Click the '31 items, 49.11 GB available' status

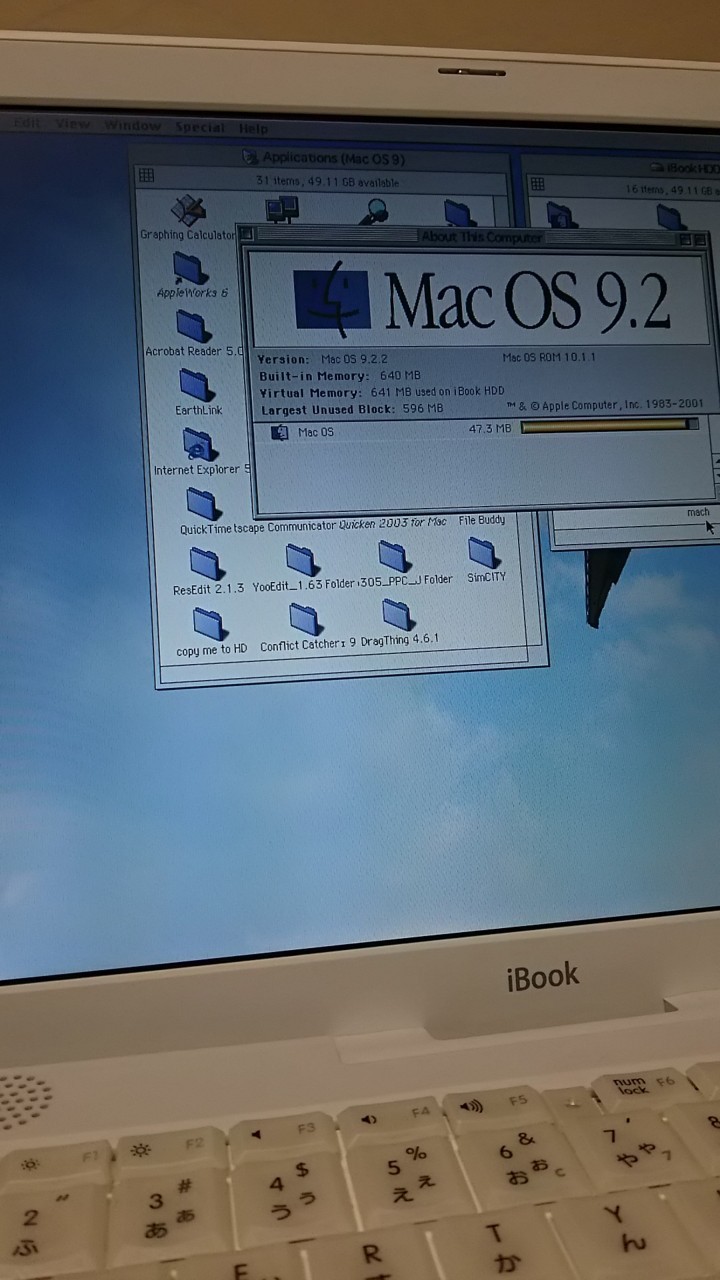327,182
